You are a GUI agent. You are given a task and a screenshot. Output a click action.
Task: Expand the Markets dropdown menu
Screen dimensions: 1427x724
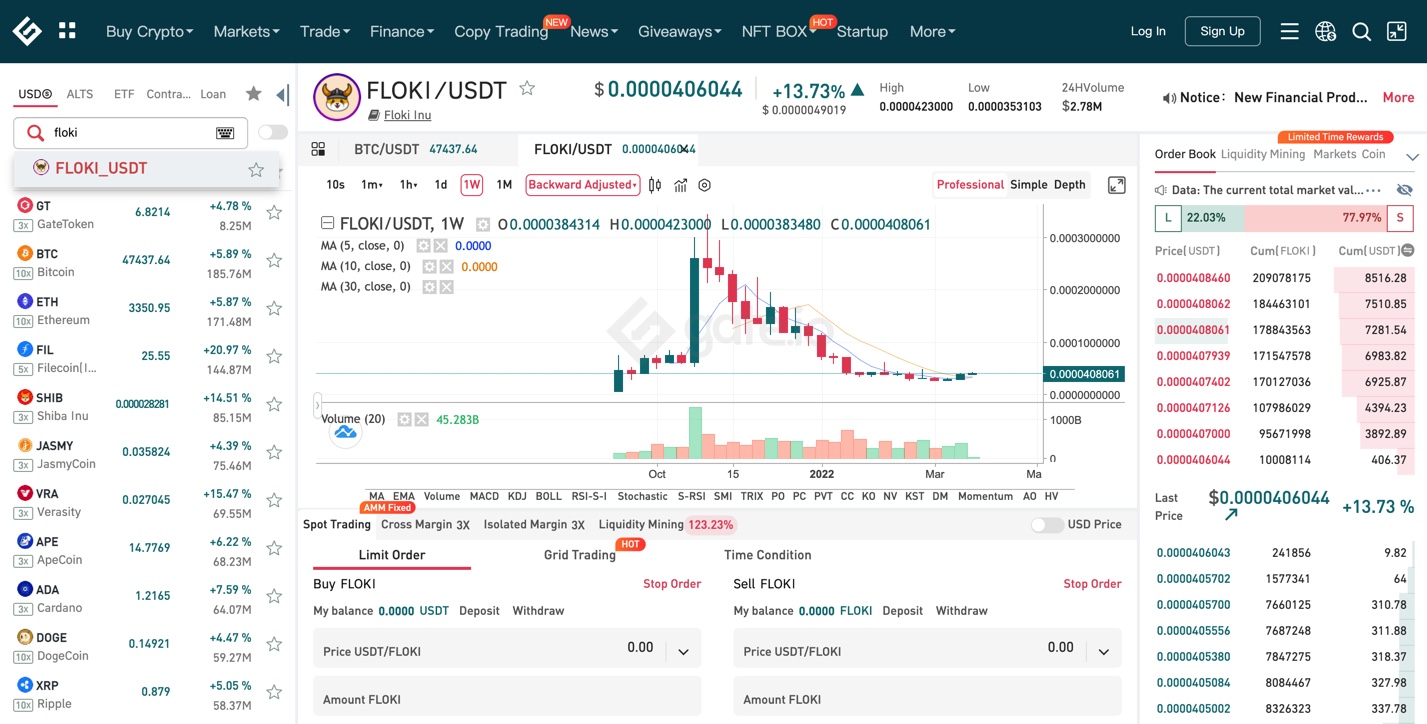click(x=246, y=31)
